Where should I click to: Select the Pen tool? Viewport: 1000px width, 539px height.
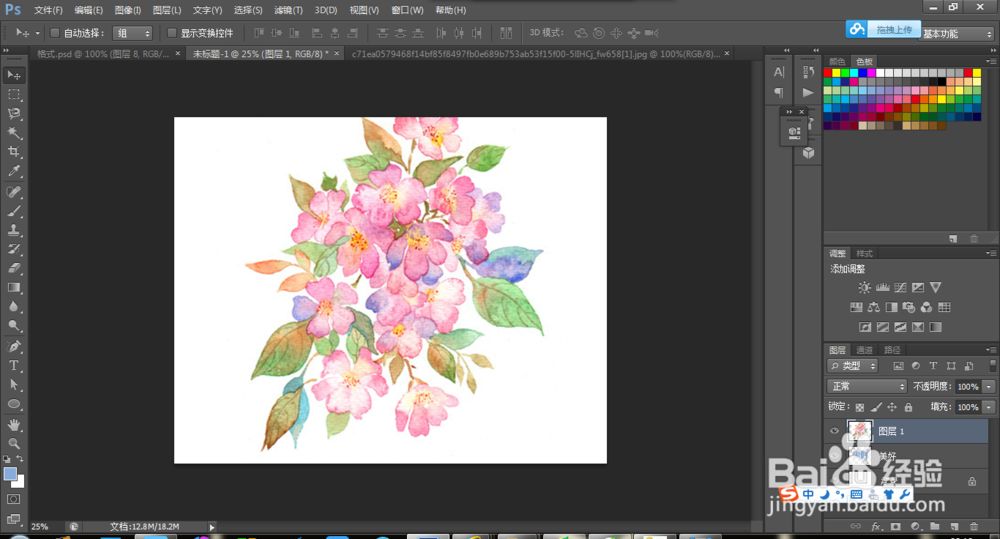(x=13, y=346)
